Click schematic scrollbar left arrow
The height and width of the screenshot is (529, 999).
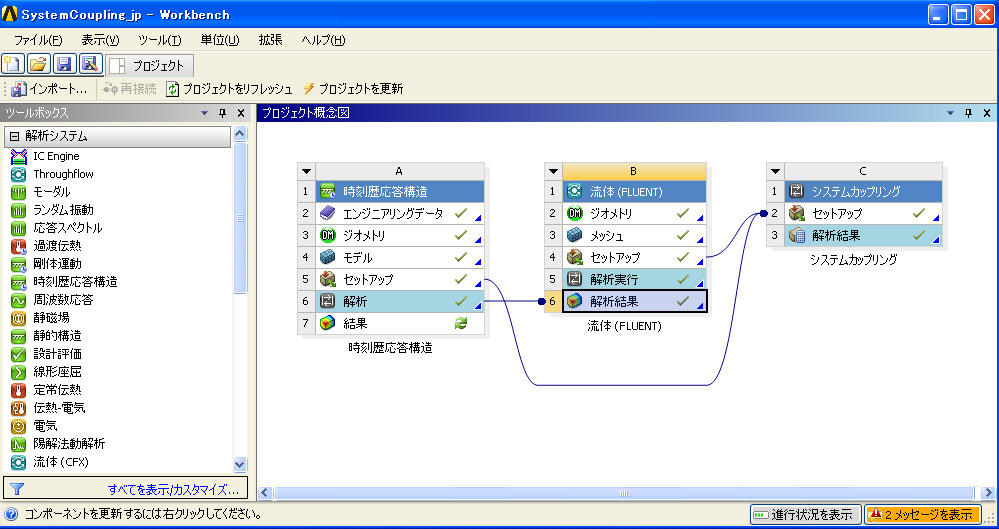pos(265,493)
